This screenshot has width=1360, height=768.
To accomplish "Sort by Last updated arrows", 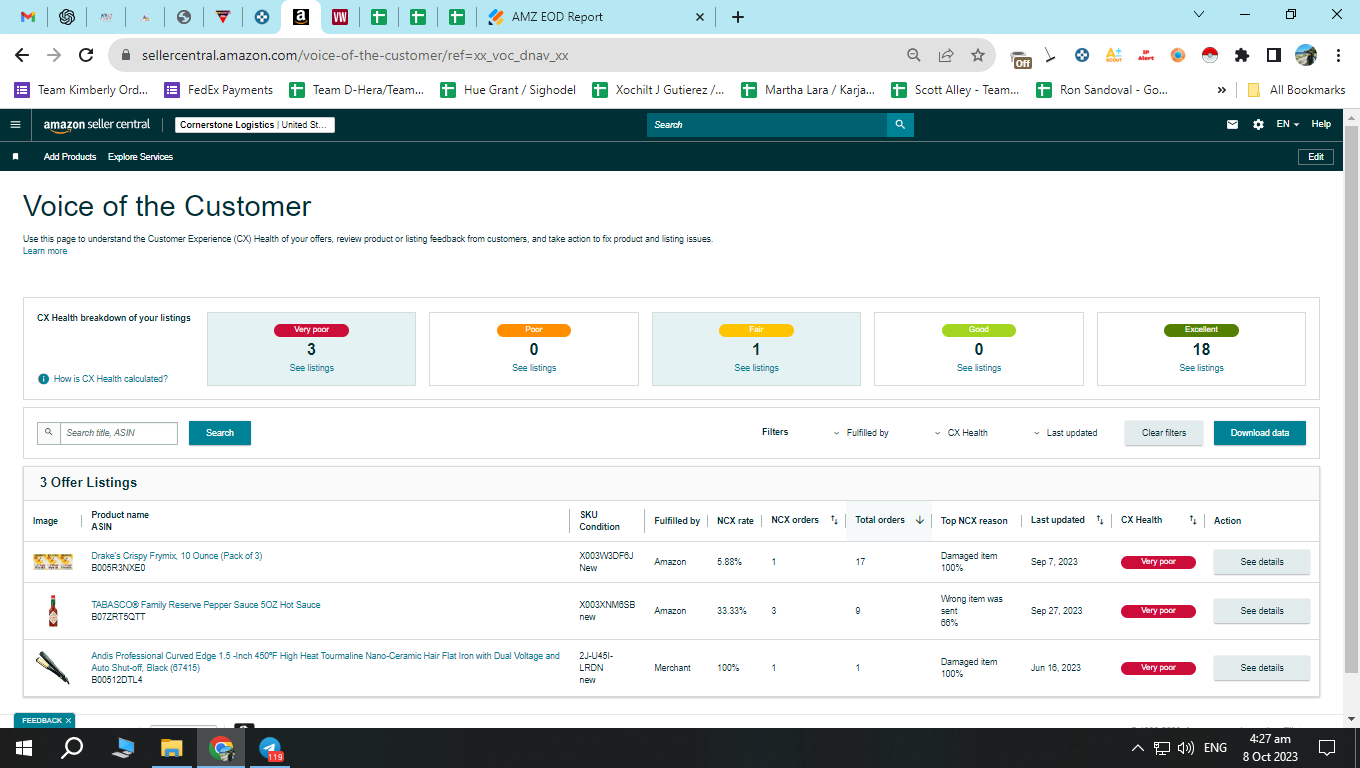I will pyautogui.click(x=1100, y=520).
